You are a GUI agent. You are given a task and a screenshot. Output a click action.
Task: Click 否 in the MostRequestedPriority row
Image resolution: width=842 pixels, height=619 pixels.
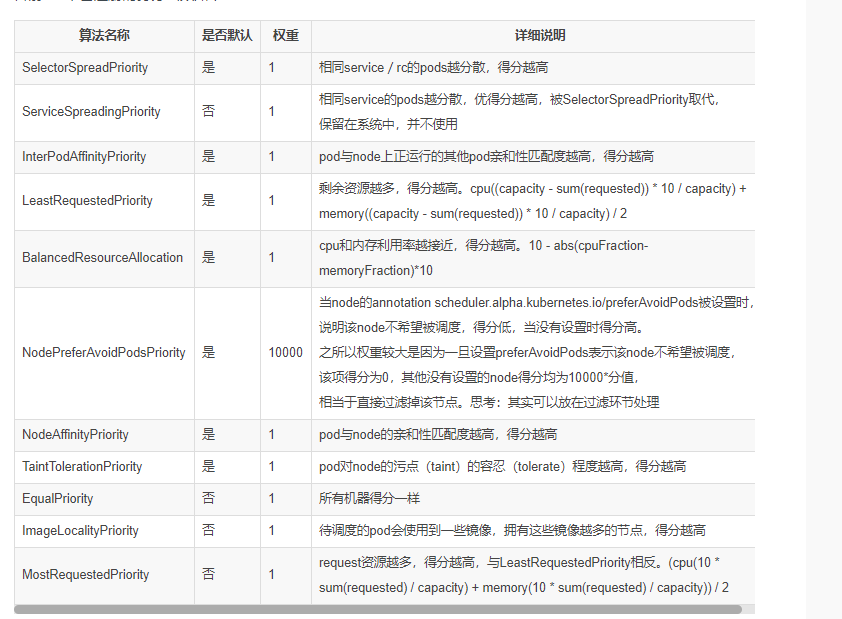(208, 574)
